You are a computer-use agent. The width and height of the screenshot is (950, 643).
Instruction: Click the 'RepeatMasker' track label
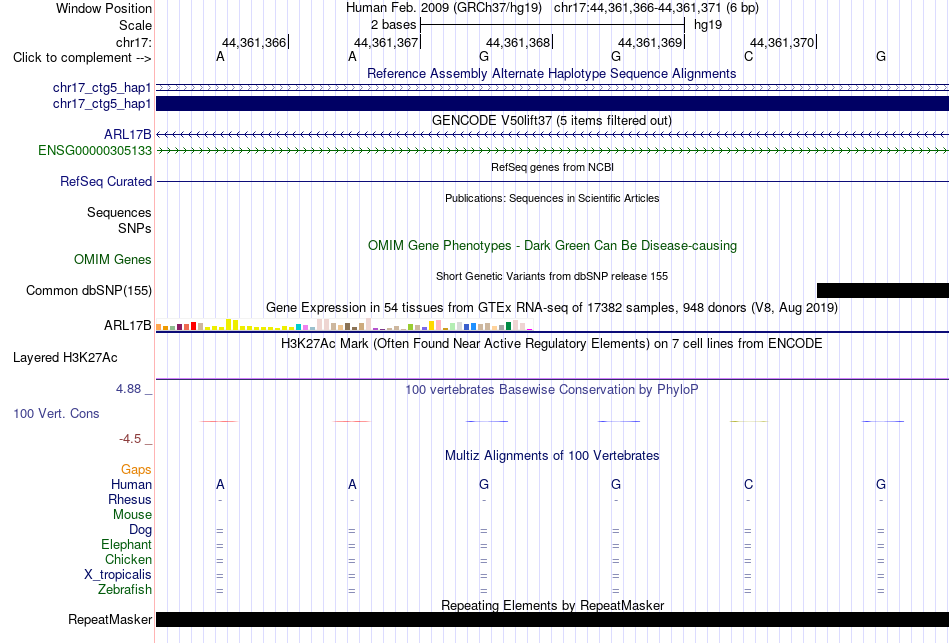tap(110, 619)
